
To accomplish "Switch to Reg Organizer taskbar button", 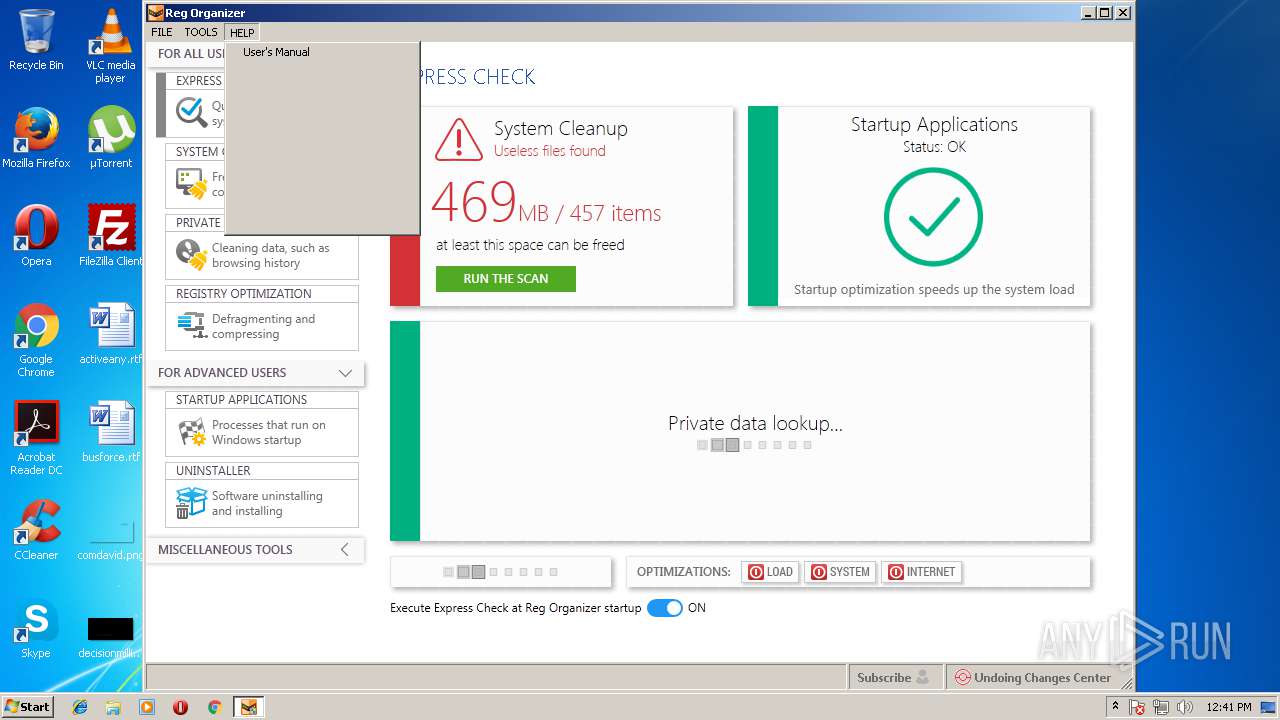I will tap(248, 707).
